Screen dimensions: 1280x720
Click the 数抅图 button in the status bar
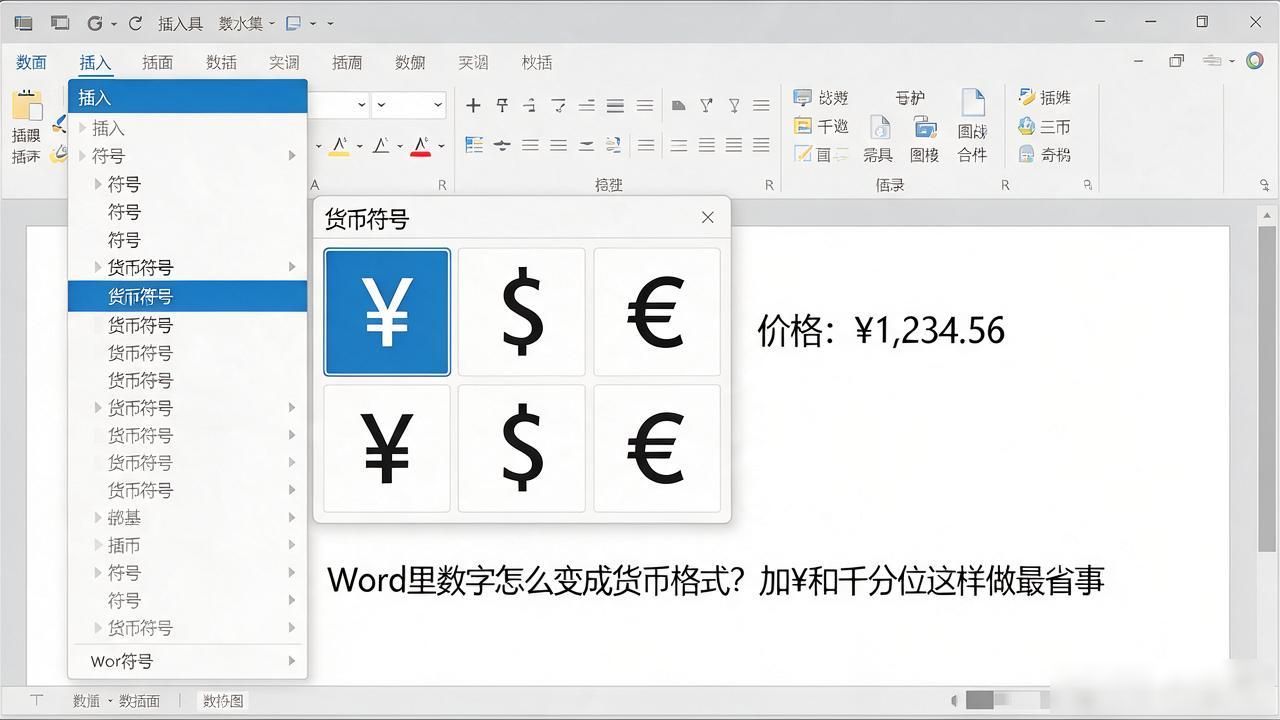pyautogui.click(x=223, y=701)
